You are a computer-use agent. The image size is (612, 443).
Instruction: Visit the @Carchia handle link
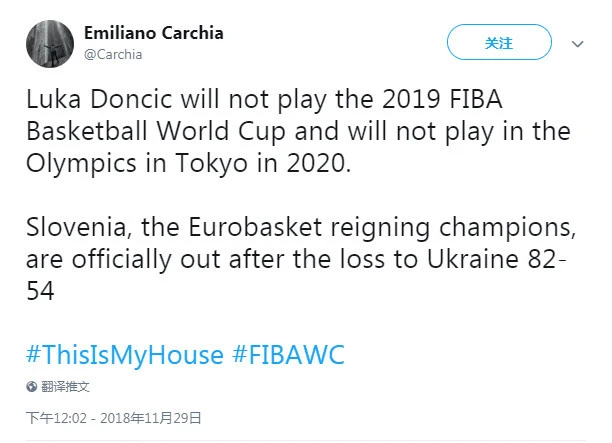click(x=113, y=54)
